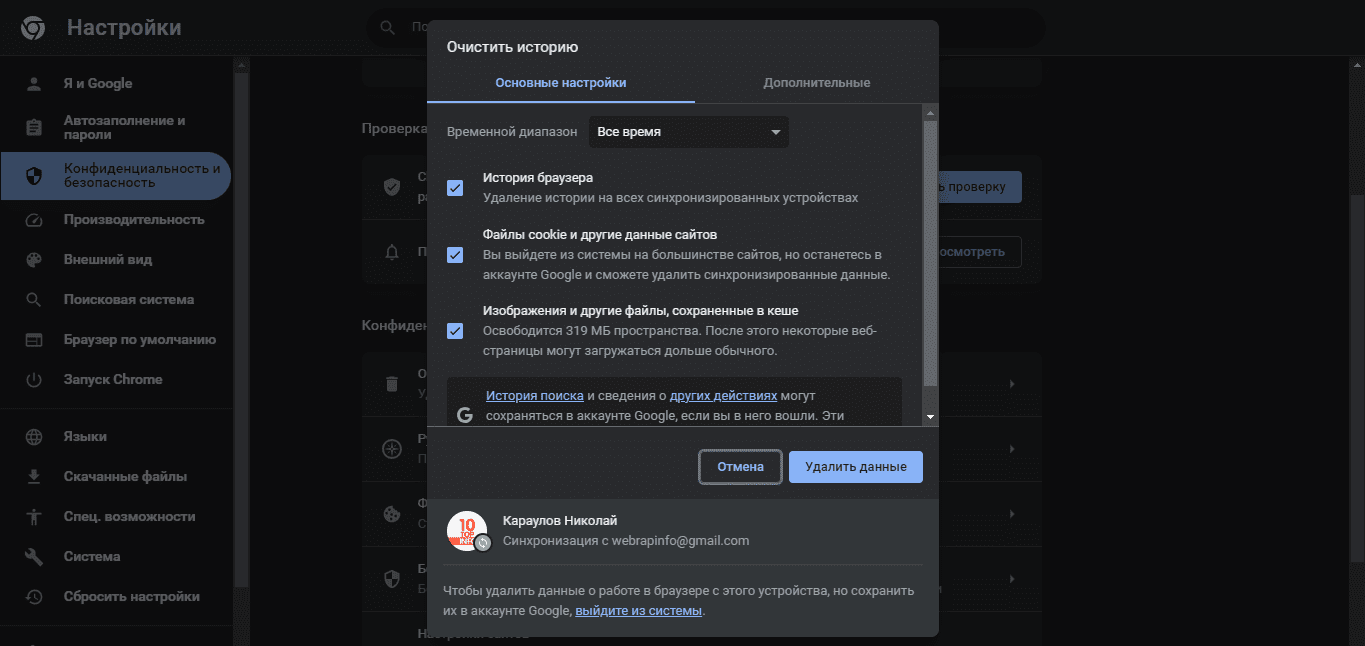Click the wrench icon for Система
The height and width of the screenshot is (646, 1365).
tap(34, 557)
